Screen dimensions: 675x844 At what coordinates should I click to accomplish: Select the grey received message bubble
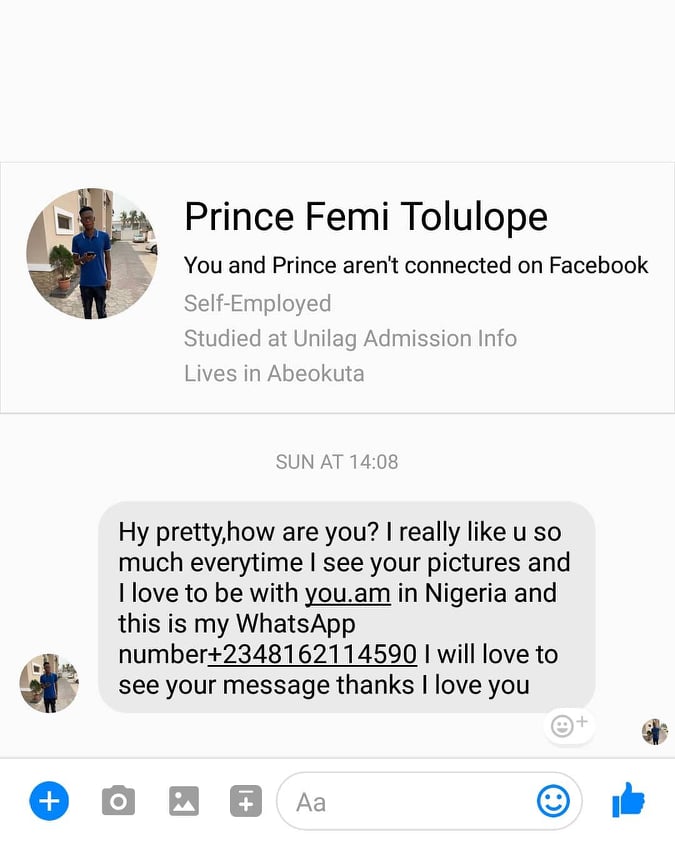(x=347, y=607)
